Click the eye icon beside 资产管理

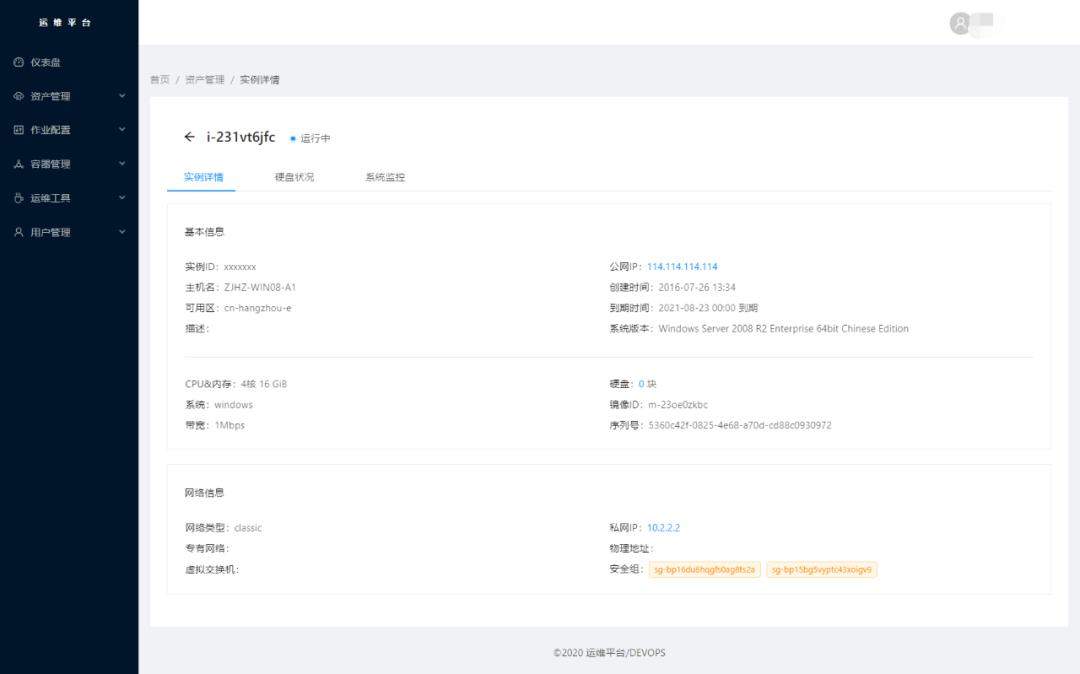[x=19, y=96]
